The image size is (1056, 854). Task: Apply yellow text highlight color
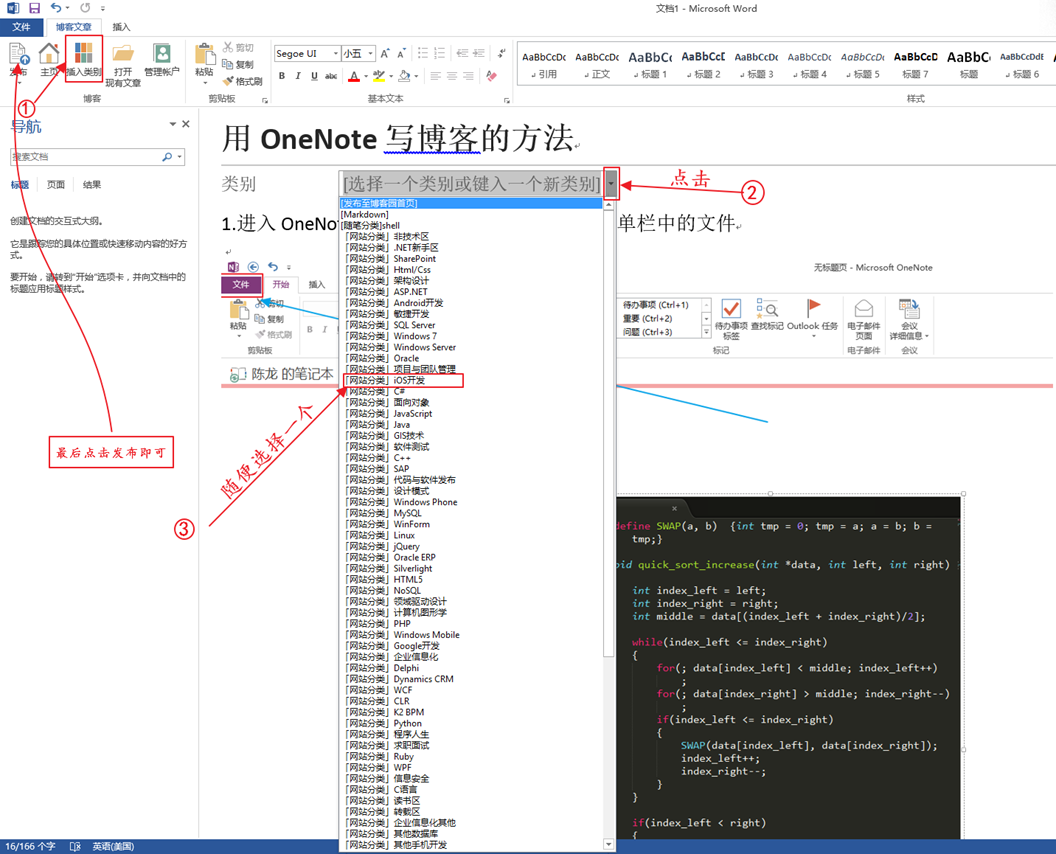(x=379, y=76)
